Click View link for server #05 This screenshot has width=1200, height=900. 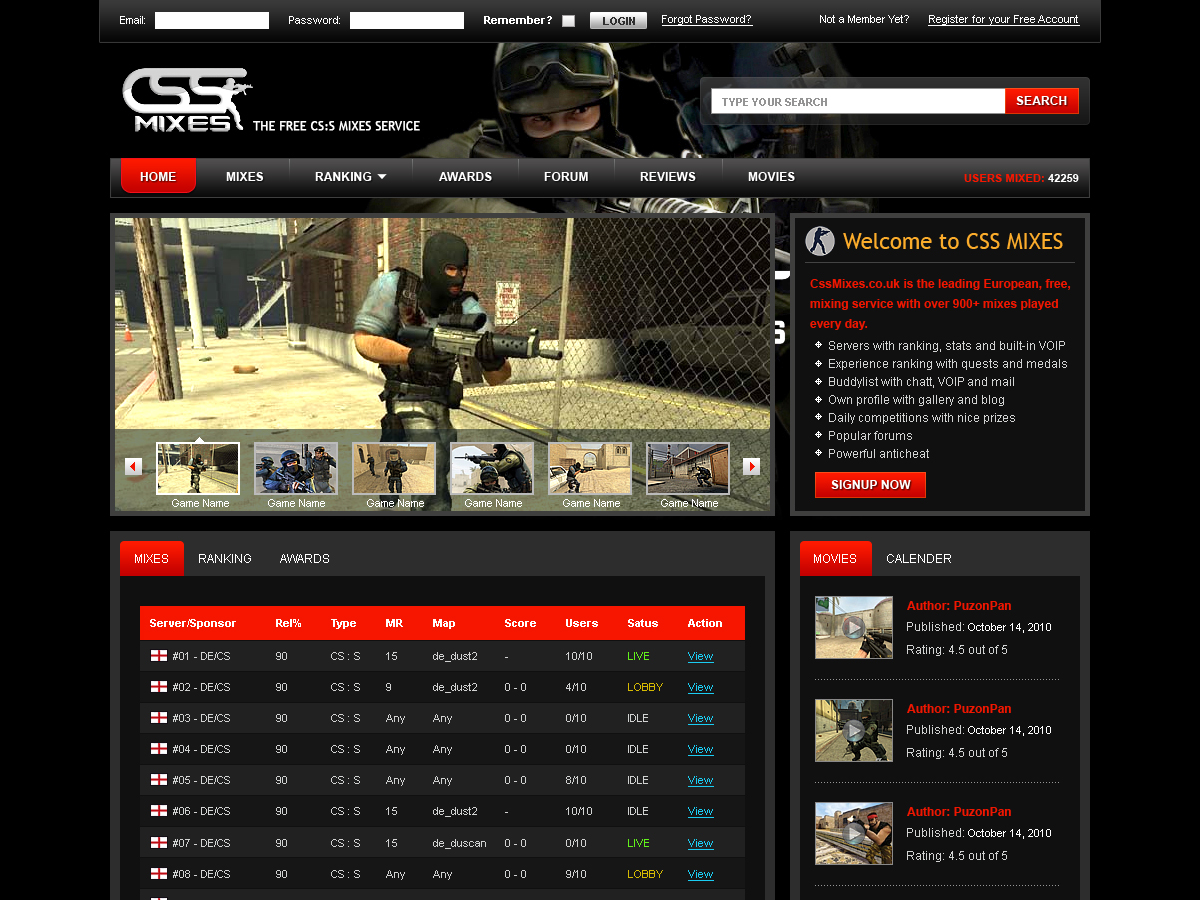tap(700, 780)
